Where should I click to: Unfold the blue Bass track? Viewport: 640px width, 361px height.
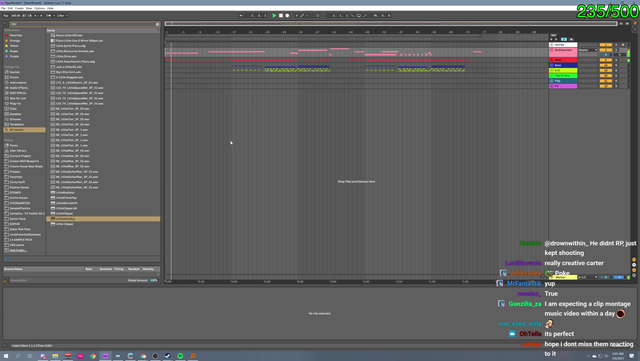click(552, 65)
